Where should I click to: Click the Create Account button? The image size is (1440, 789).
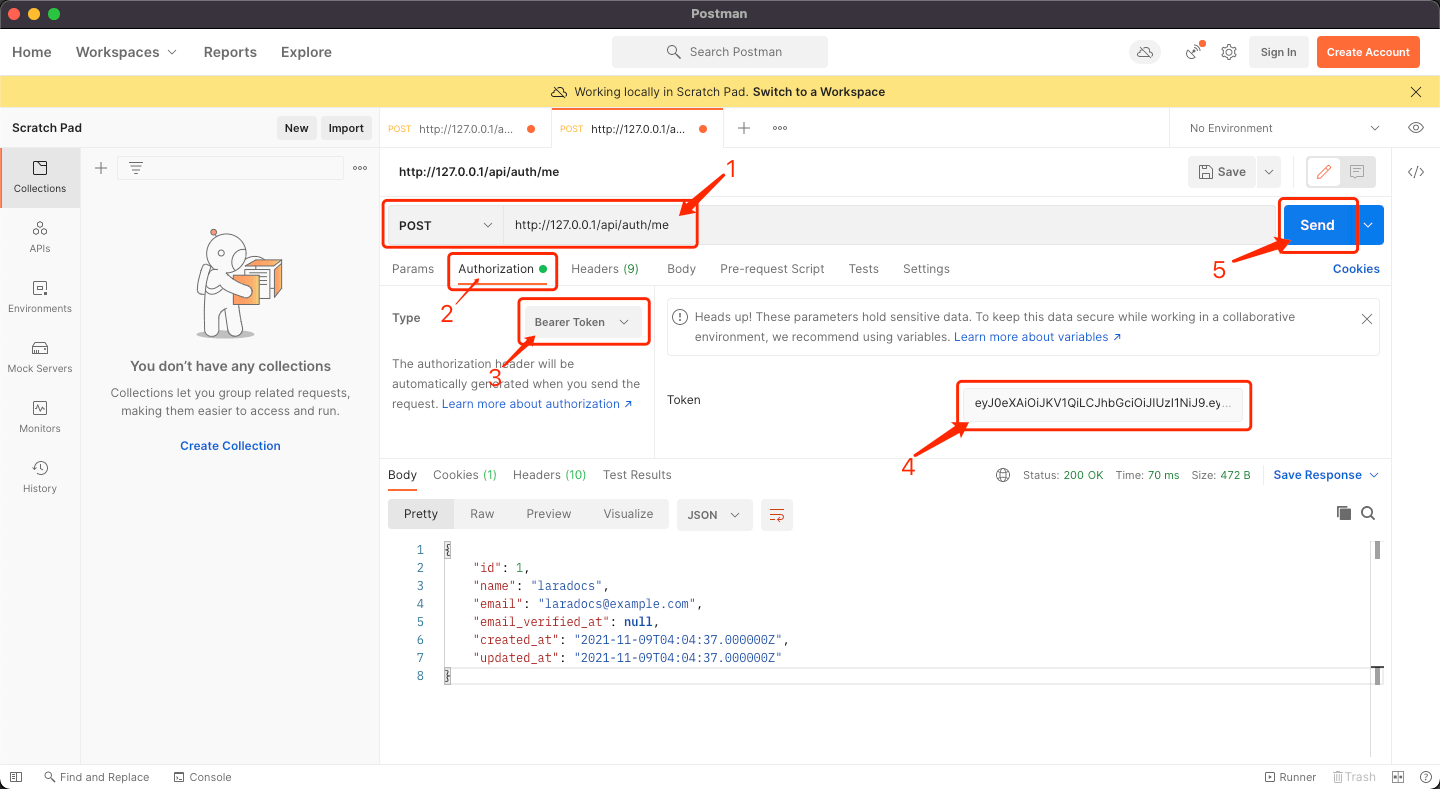click(1368, 52)
